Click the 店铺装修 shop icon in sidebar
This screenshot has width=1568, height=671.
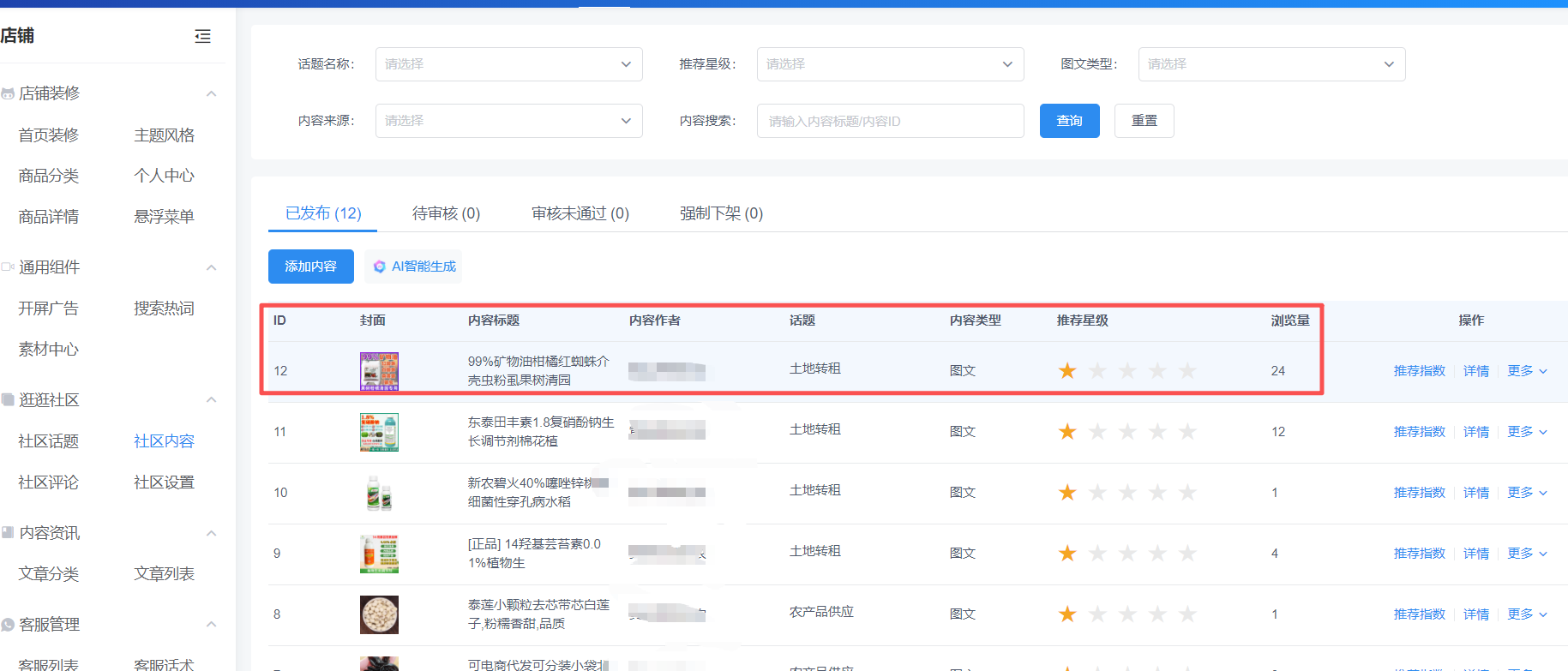[8, 93]
